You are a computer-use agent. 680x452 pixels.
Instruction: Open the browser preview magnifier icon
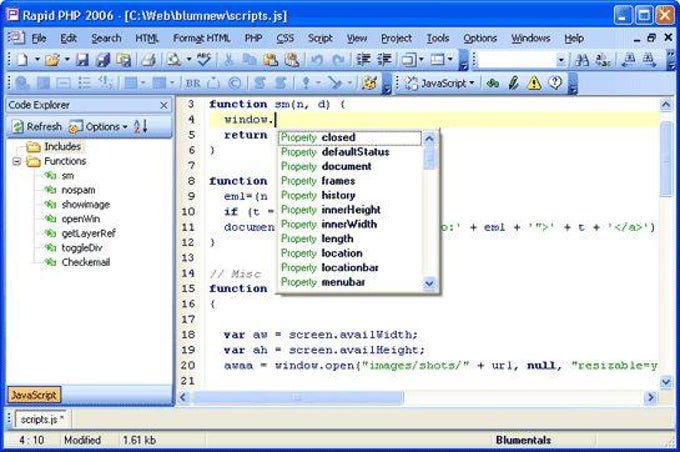[174, 60]
